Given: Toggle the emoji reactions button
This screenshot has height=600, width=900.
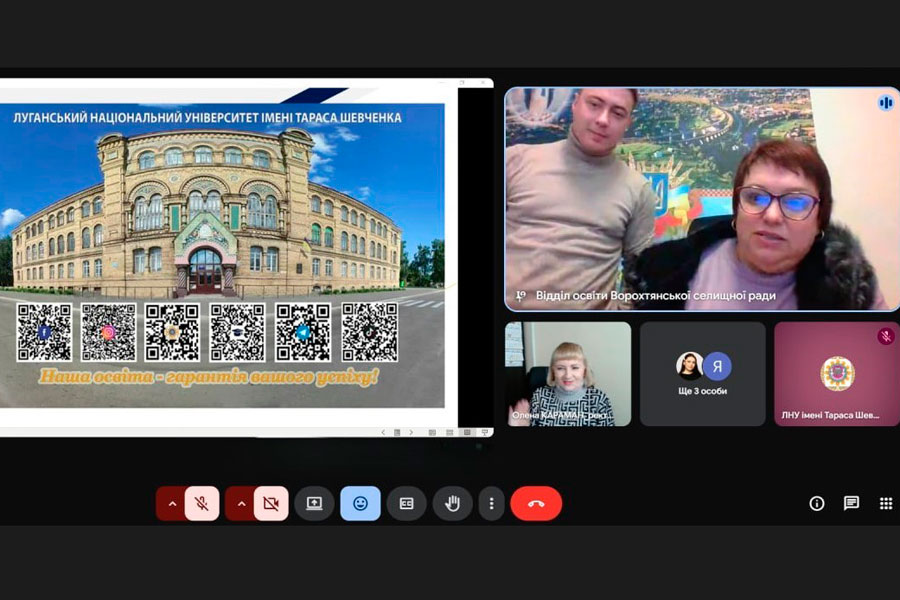Looking at the screenshot, I should point(360,504).
